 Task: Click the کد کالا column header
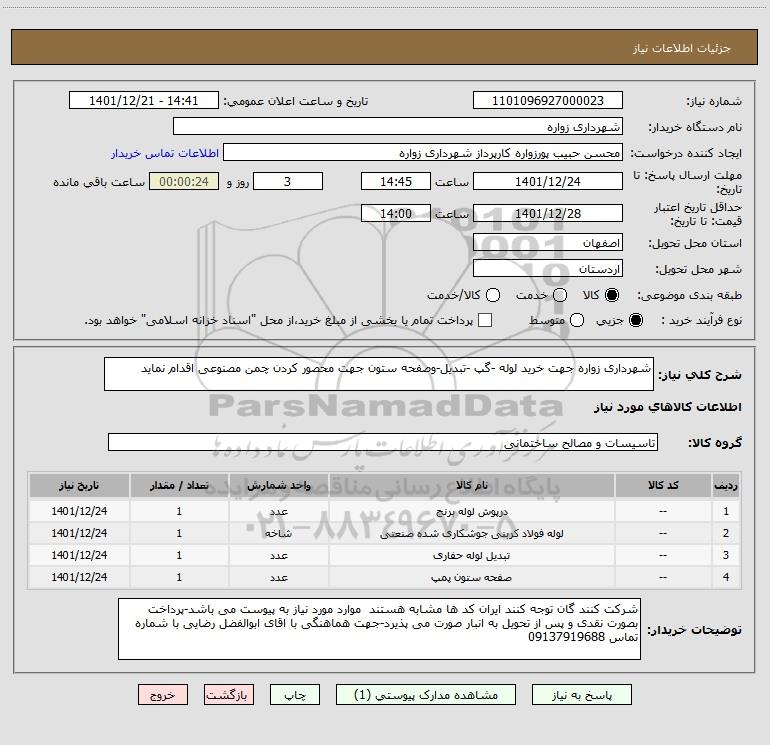pos(663,485)
